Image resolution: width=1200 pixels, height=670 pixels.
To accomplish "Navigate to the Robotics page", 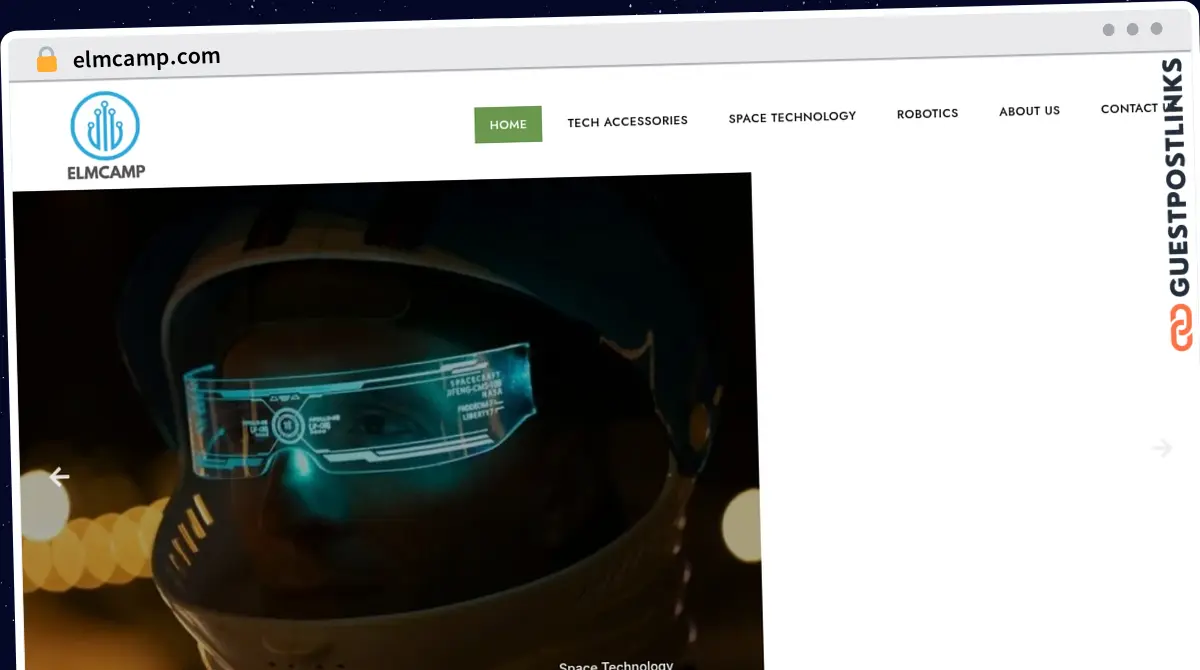I will [927, 114].
